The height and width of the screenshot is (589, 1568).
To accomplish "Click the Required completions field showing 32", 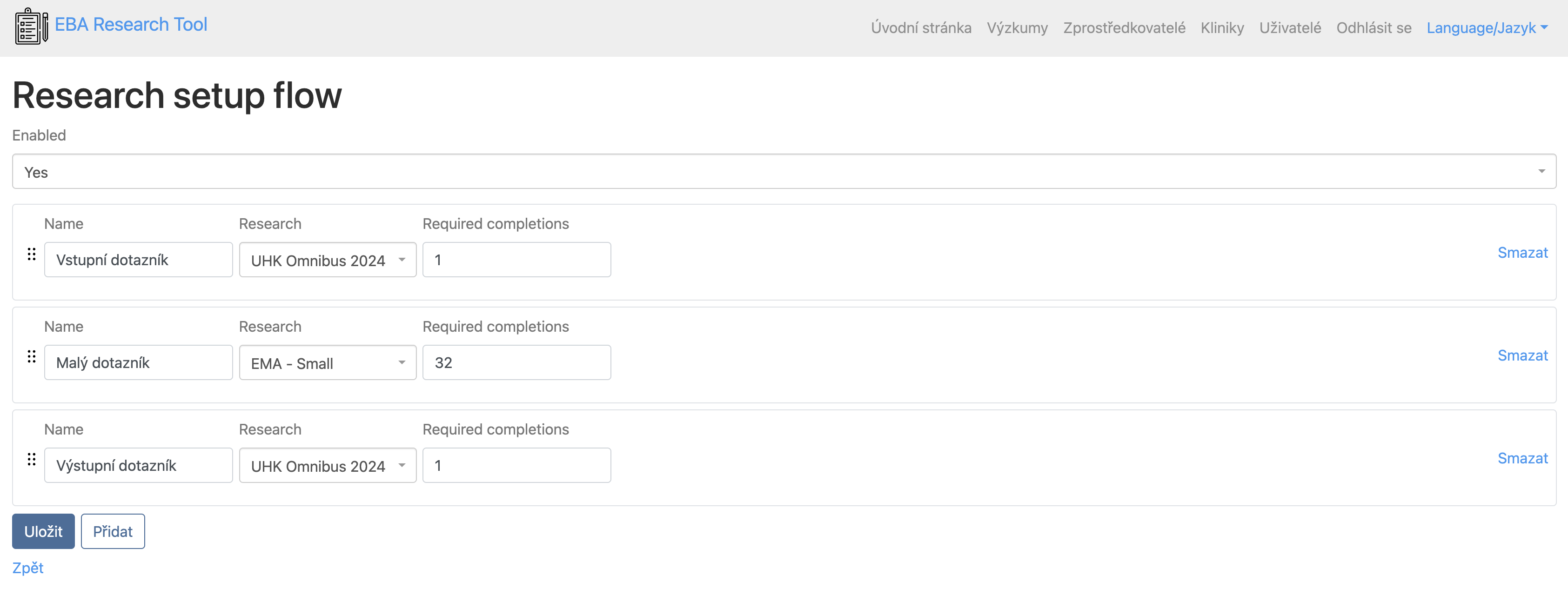I will pos(516,363).
